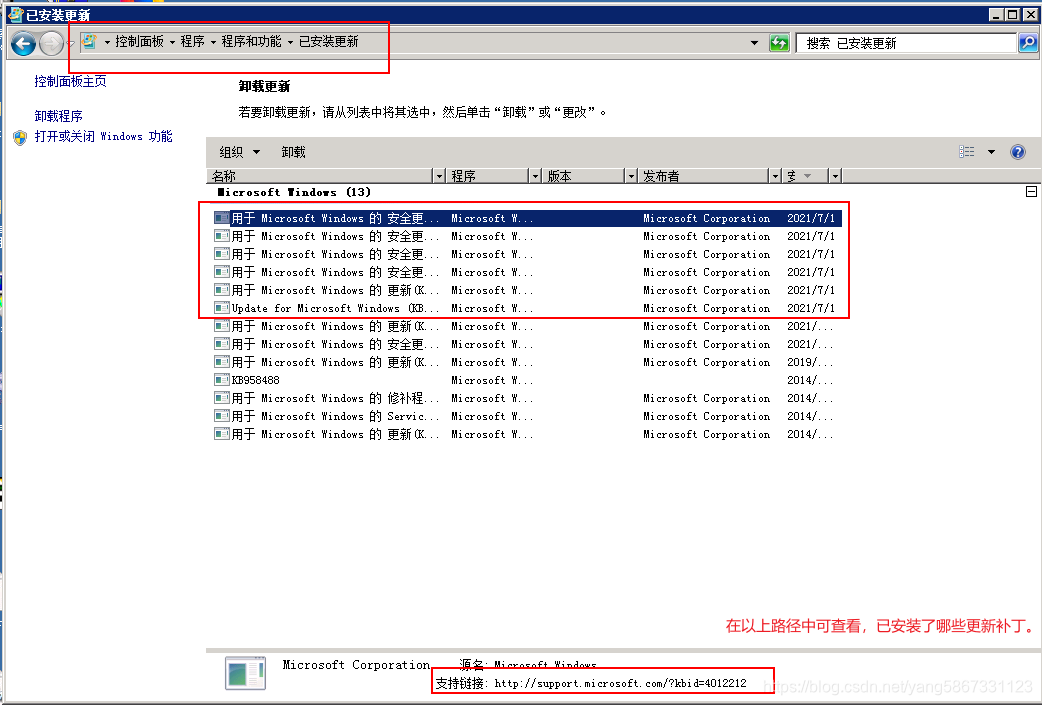Click icon of the Servic... row
Image resolution: width=1042 pixels, height=705 pixels.
221,416
